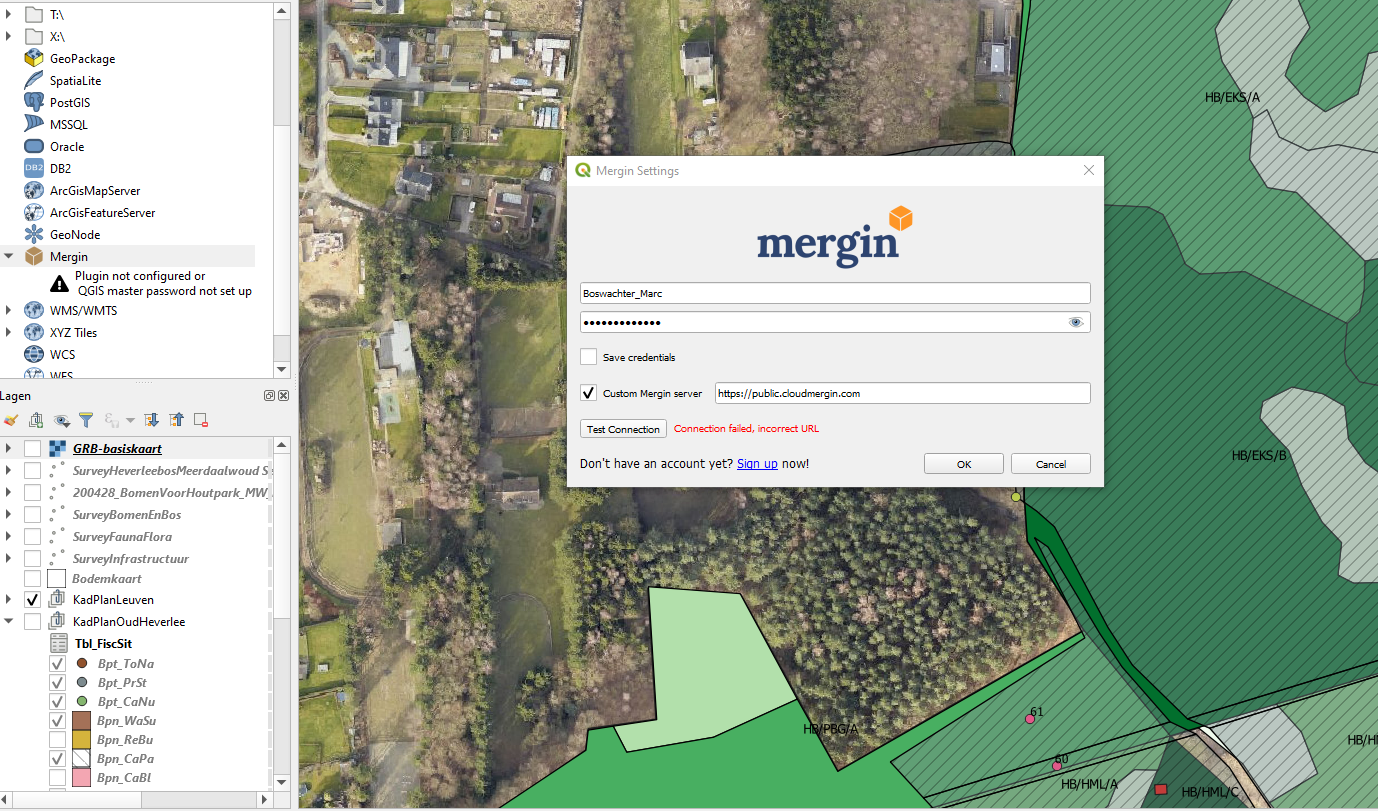Open the Manage Map Themes eye icon
The width and height of the screenshot is (1378, 811).
click(60, 419)
